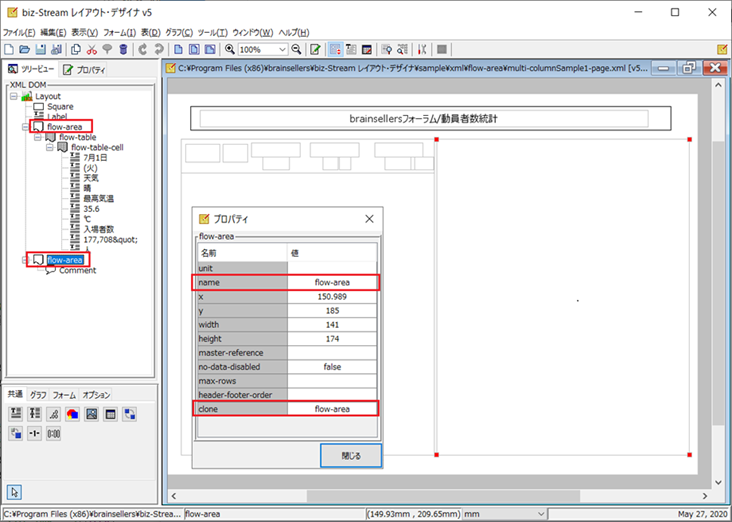Cut selection with the red scissors icon
The width and height of the screenshot is (732, 522).
pyautogui.click(x=92, y=49)
